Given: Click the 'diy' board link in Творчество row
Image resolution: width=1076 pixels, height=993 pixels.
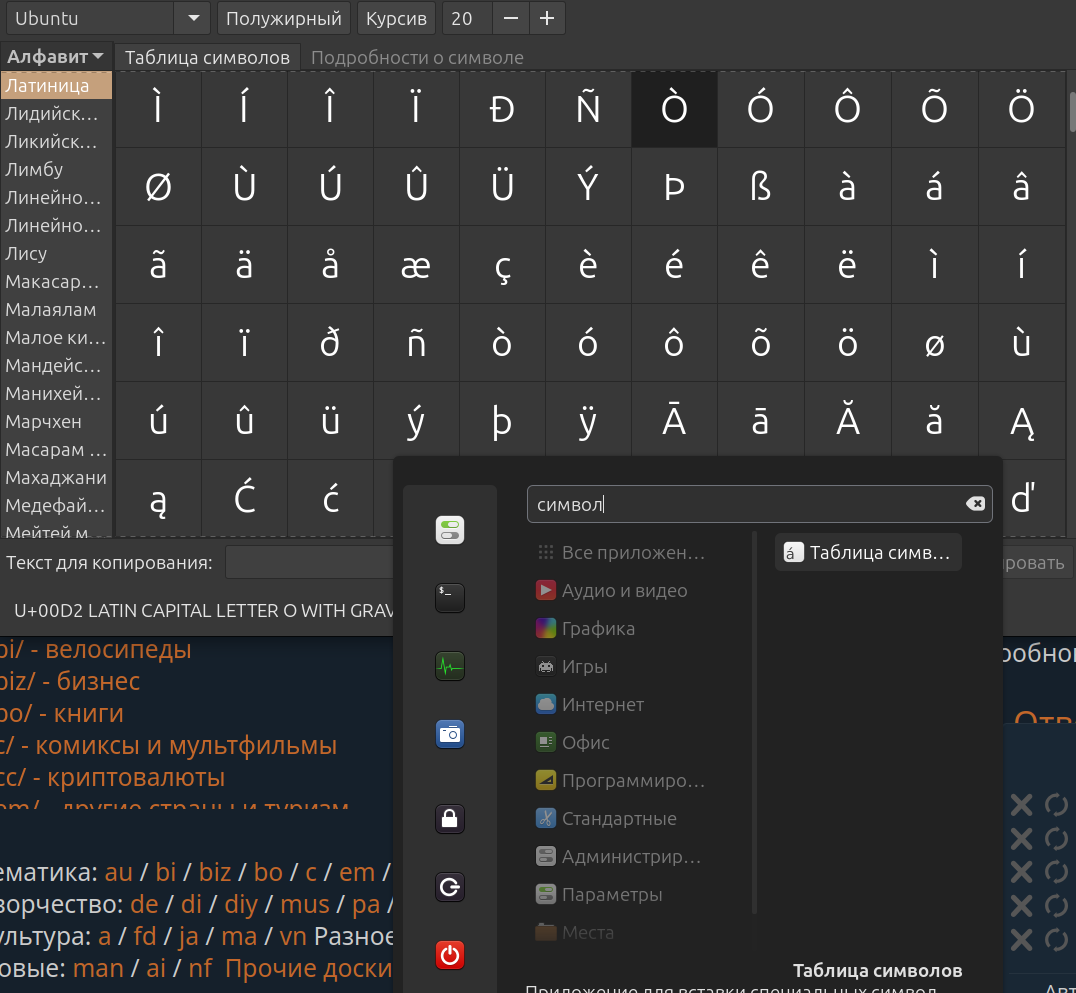Looking at the screenshot, I should click(241, 904).
